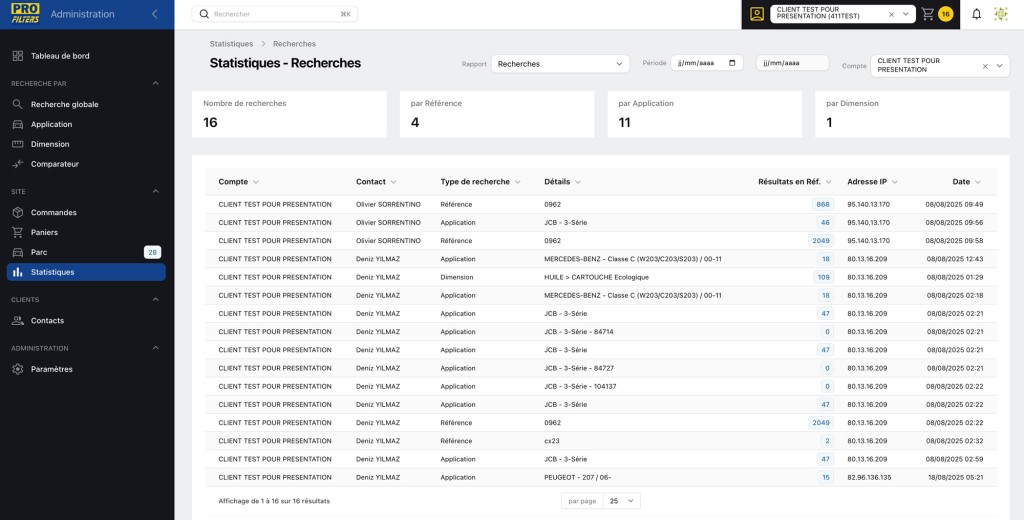Image resolution: width=1024 pixels, height=520 pixels.
Task: Click the results badge showing 2 for cx23
Action: (x=827, y=441)
